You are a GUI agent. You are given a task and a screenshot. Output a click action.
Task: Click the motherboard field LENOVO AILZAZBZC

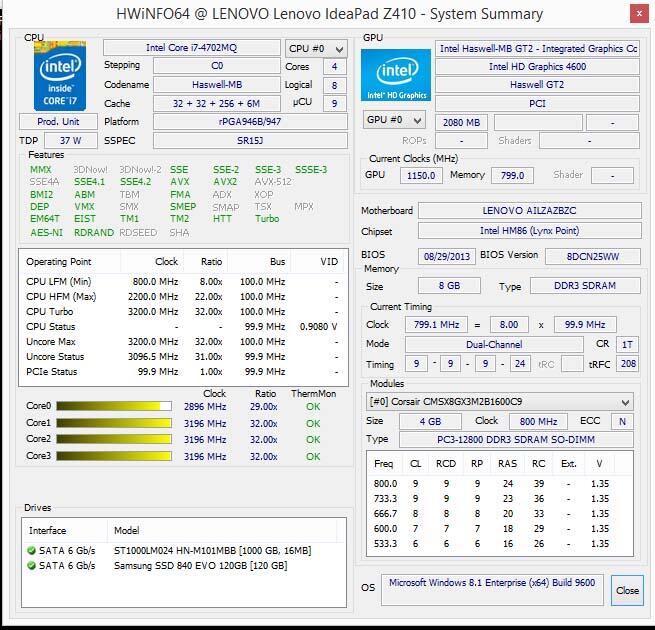tap(530, 211)
